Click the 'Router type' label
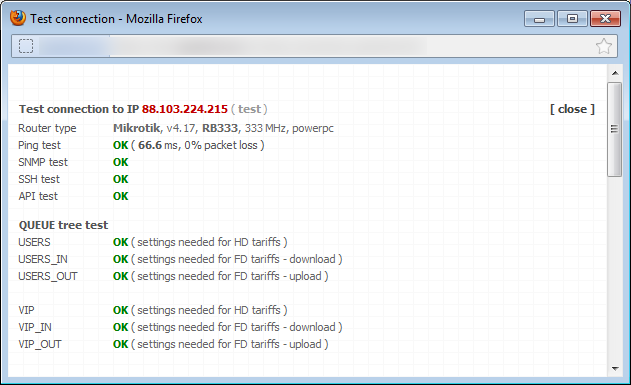The width and height of the screenshot is (631, 385). [47, 128]
